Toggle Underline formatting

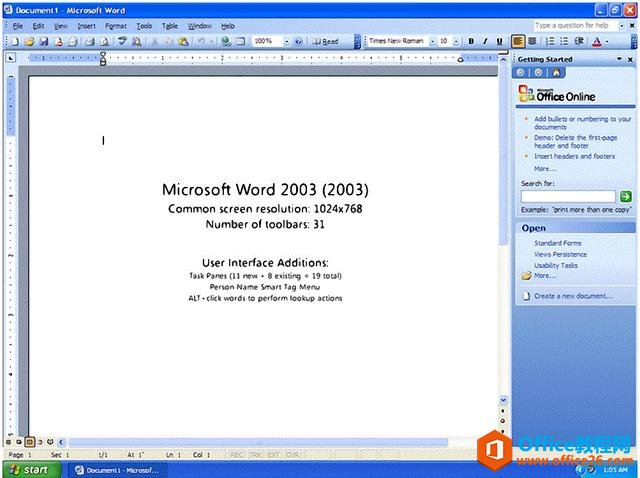pyautogui.click(x=500, y=41)
